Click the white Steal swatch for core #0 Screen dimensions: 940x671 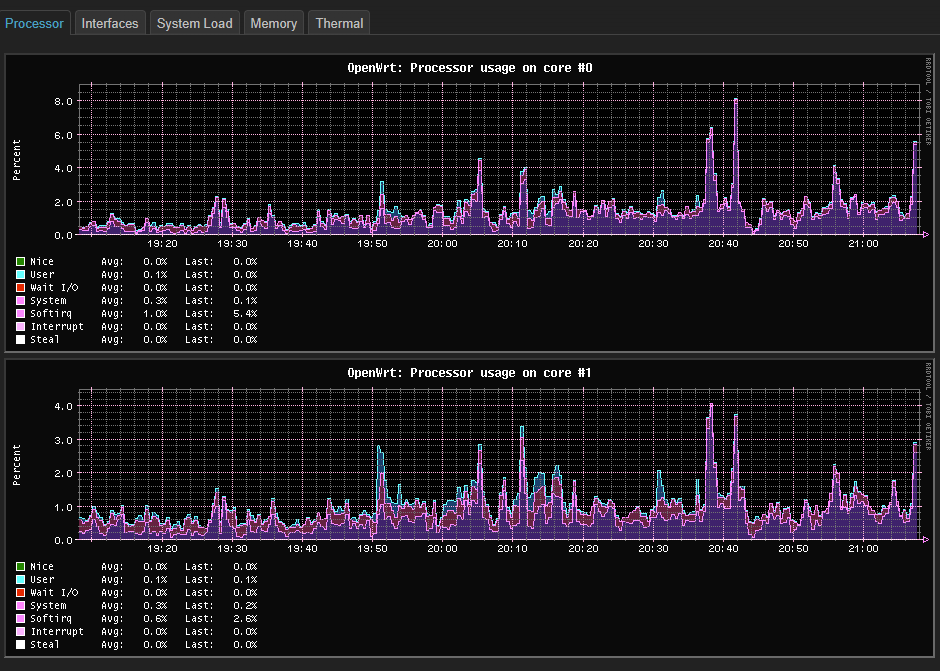[x=20, y=340]
